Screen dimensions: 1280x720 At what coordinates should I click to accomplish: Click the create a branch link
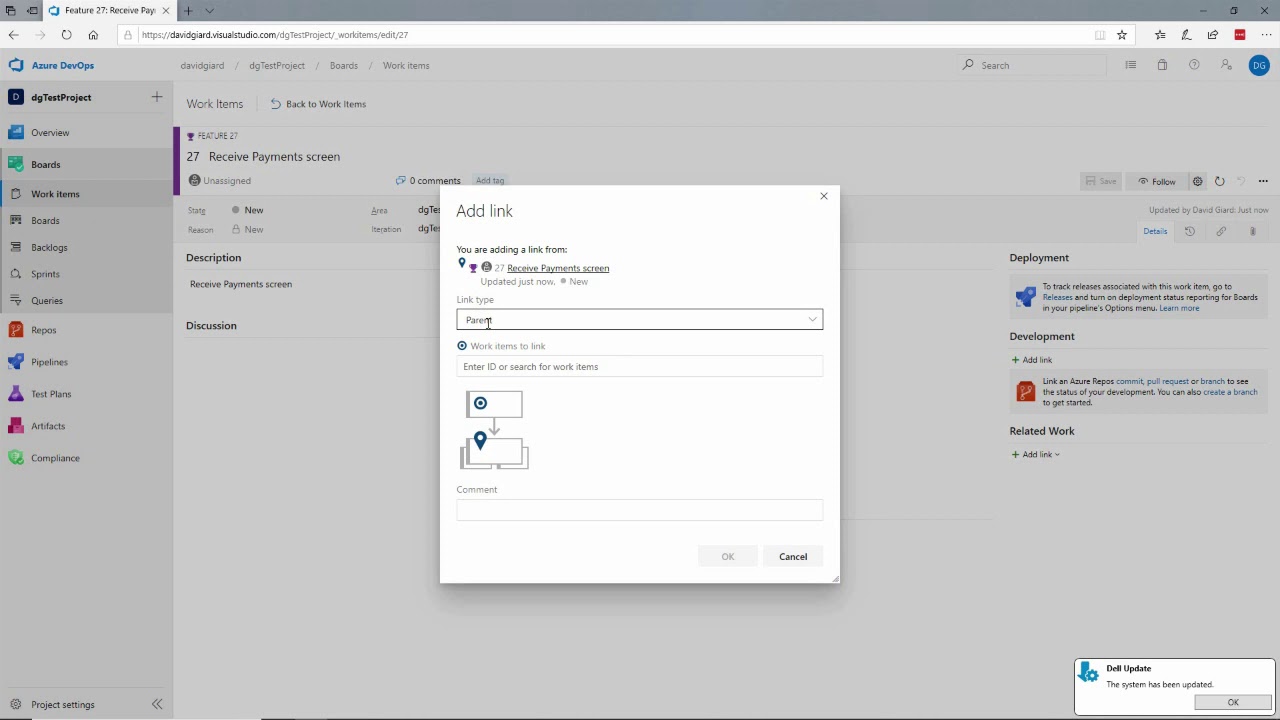(1230, 392)
